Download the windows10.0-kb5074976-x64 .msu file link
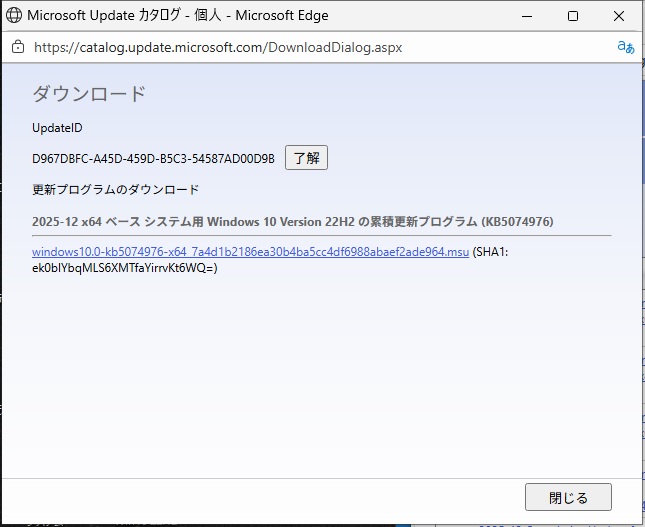Viewport: 645px width, 527px height. [251, 251]
